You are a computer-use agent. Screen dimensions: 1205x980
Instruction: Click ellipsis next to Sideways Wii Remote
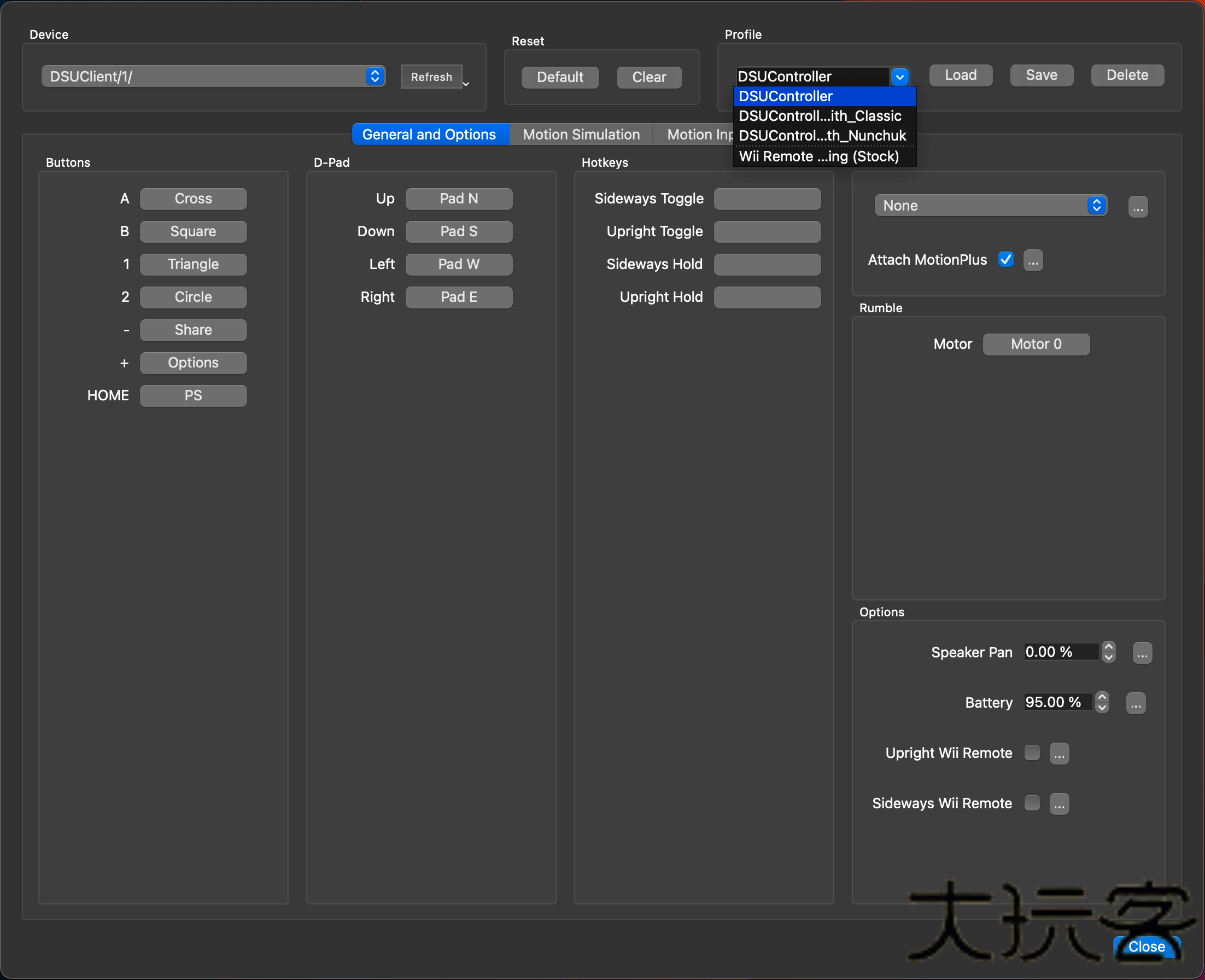[1059, 804]
